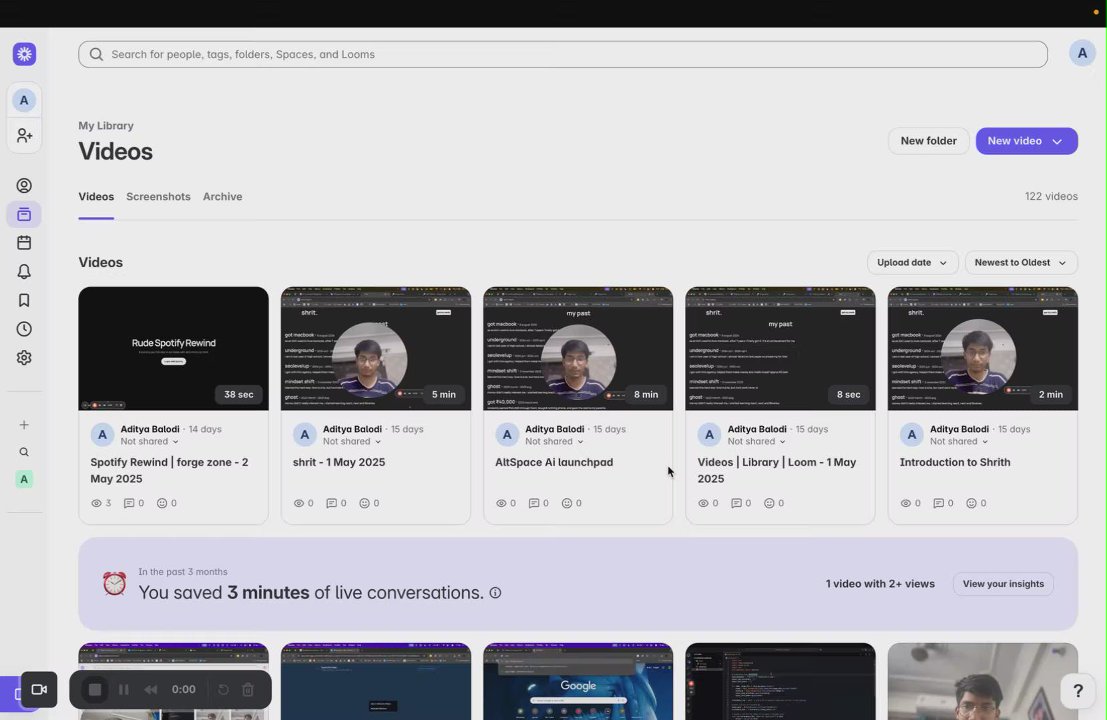Open the help question mark button
The image size is (1107, 720).
coord(1077,690)
